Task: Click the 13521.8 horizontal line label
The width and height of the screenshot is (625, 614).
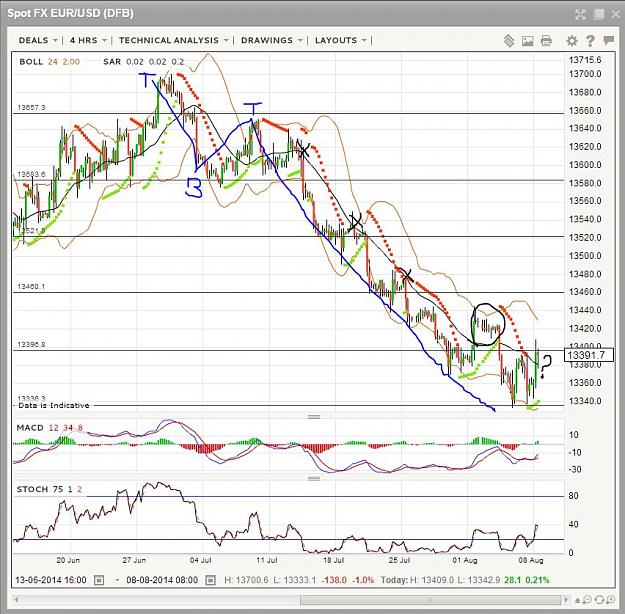Action: 31,230
